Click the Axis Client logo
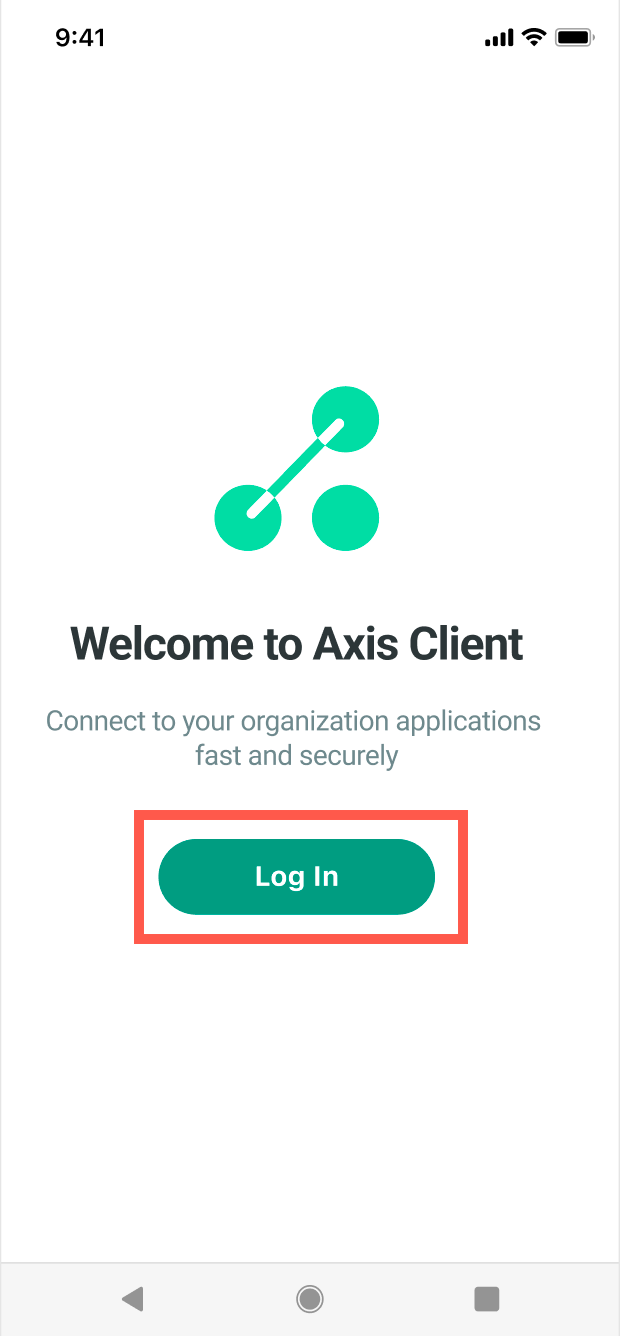Viewport: 620px width, 1336px height. click(x=297, y=469)
